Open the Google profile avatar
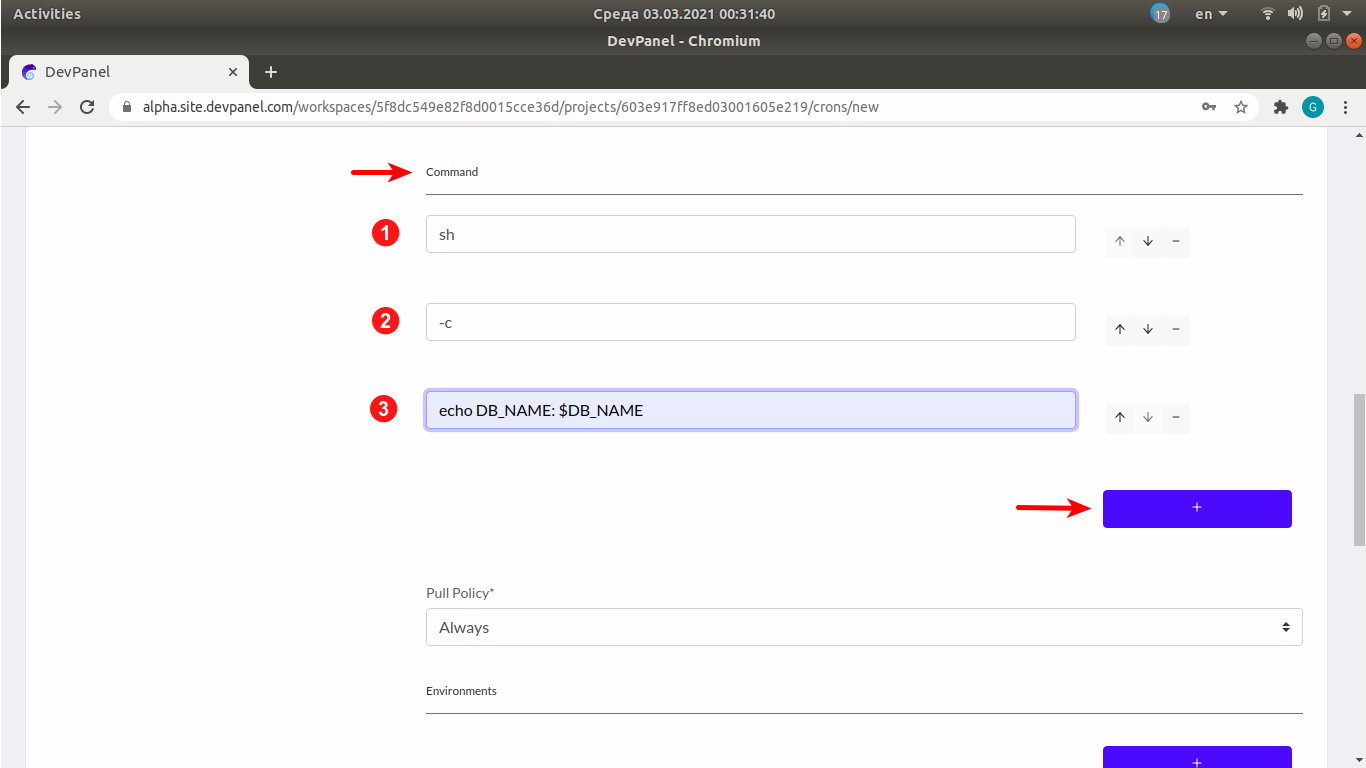The height and width of the screenshot is (768, 1366). 1313,106
